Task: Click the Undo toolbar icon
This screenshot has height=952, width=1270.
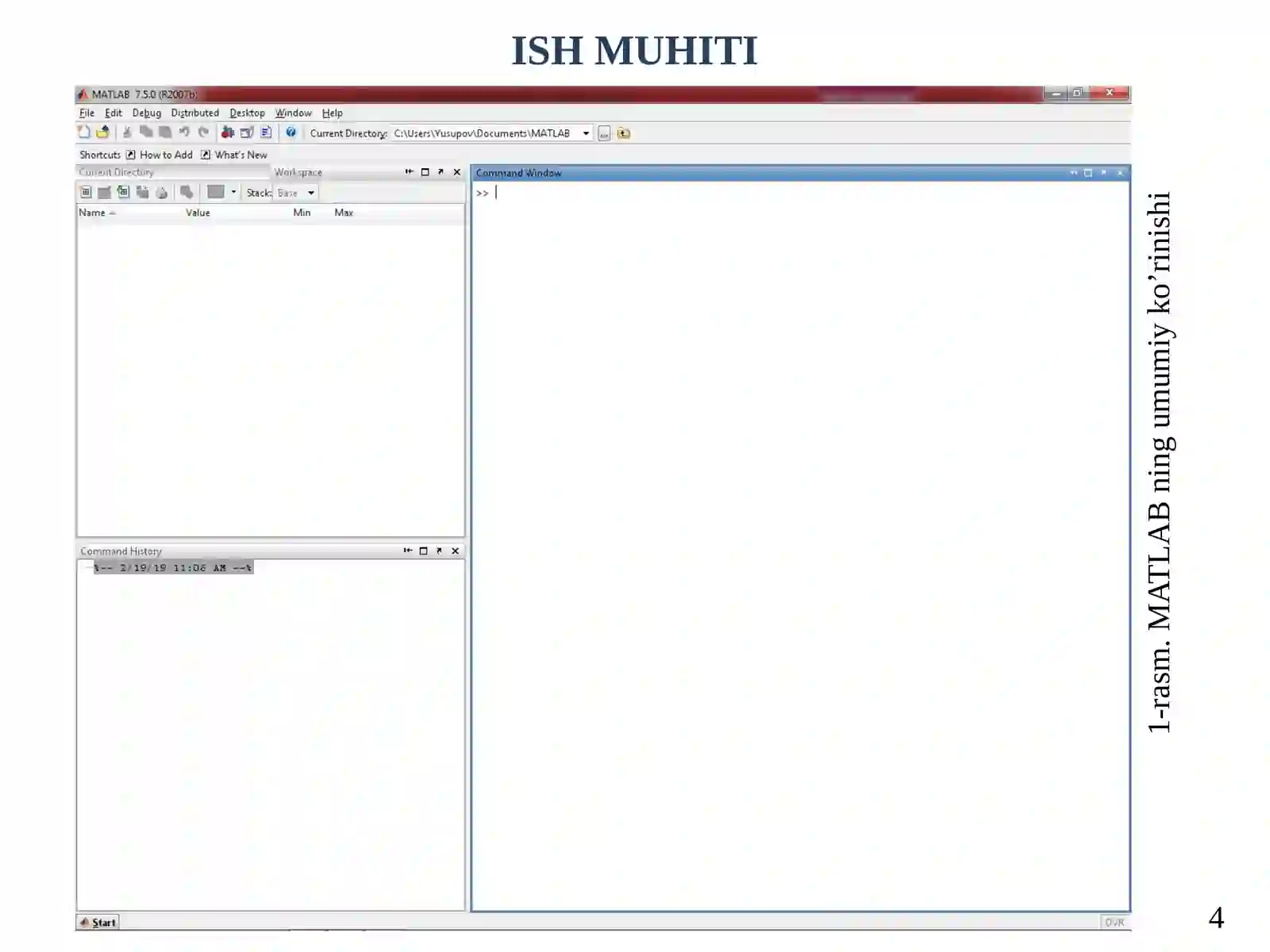Action: point(184,132)
